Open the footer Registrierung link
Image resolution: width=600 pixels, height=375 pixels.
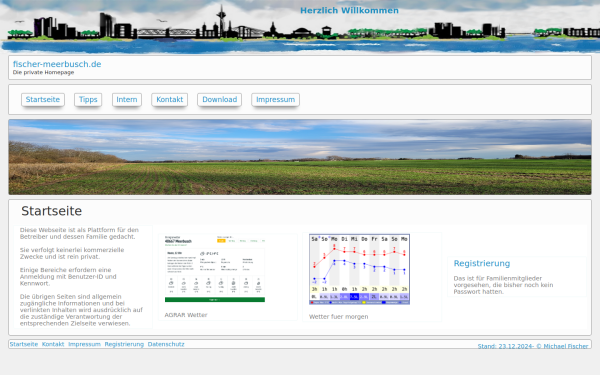[124, 344]
